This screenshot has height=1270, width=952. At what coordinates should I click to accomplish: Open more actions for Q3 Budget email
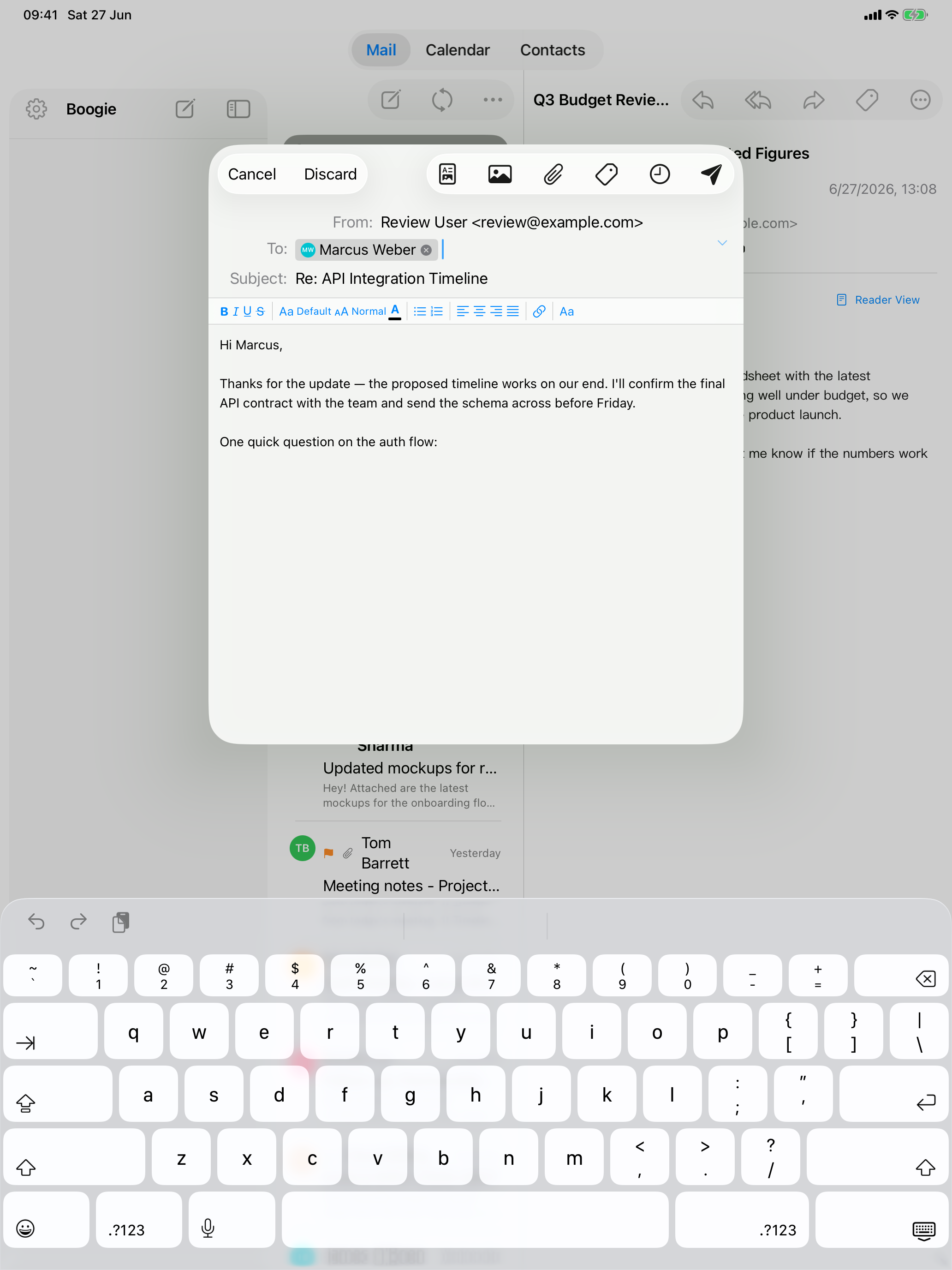(x=921, y=100)
